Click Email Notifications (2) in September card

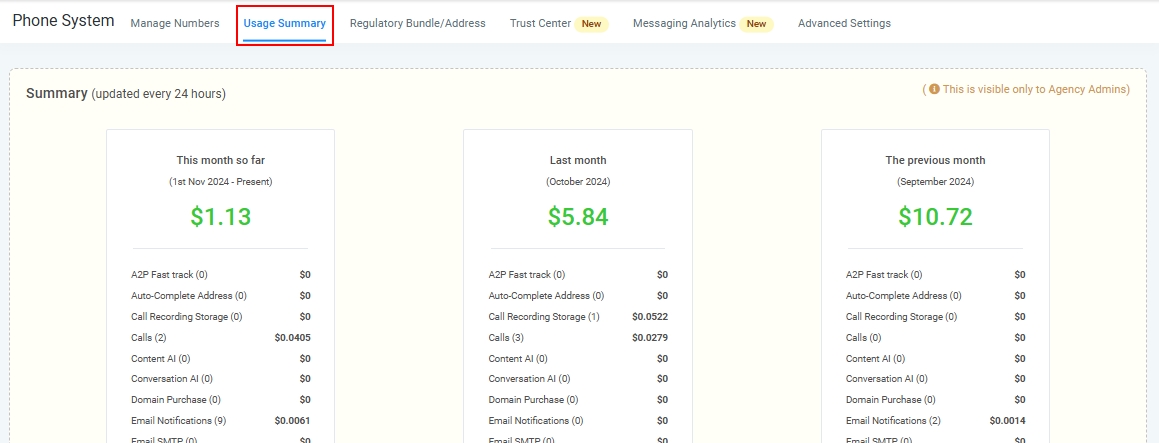(893, 421)
